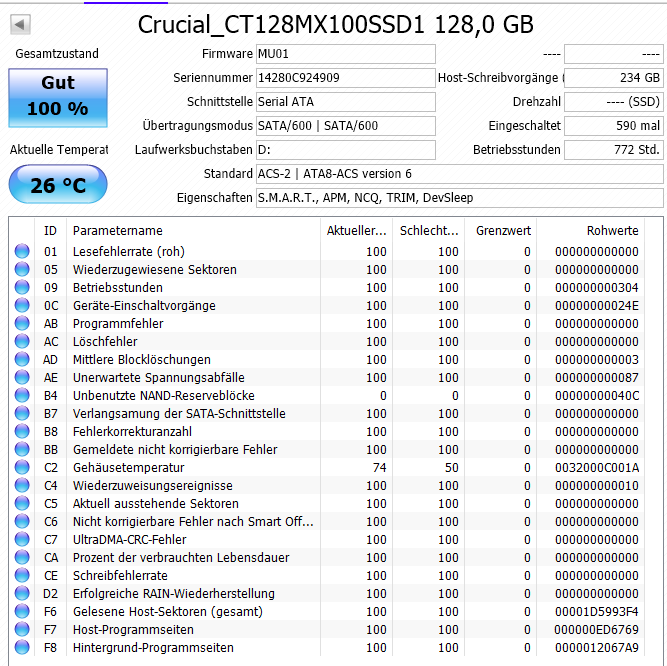
Task: Click status orb of row 09 Betriebsstunden
Action: 22,287
